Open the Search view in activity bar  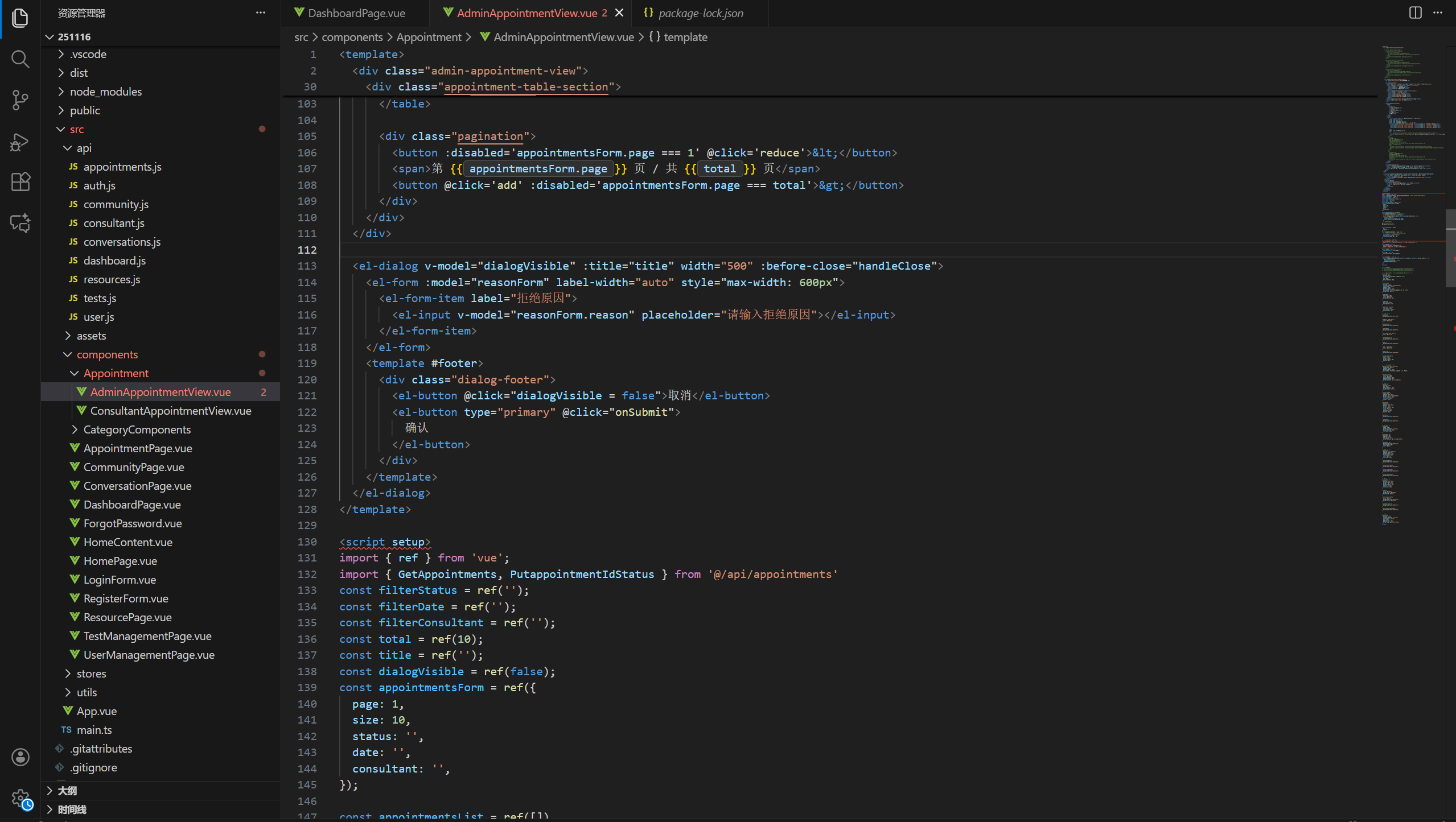tap(20, 59)
